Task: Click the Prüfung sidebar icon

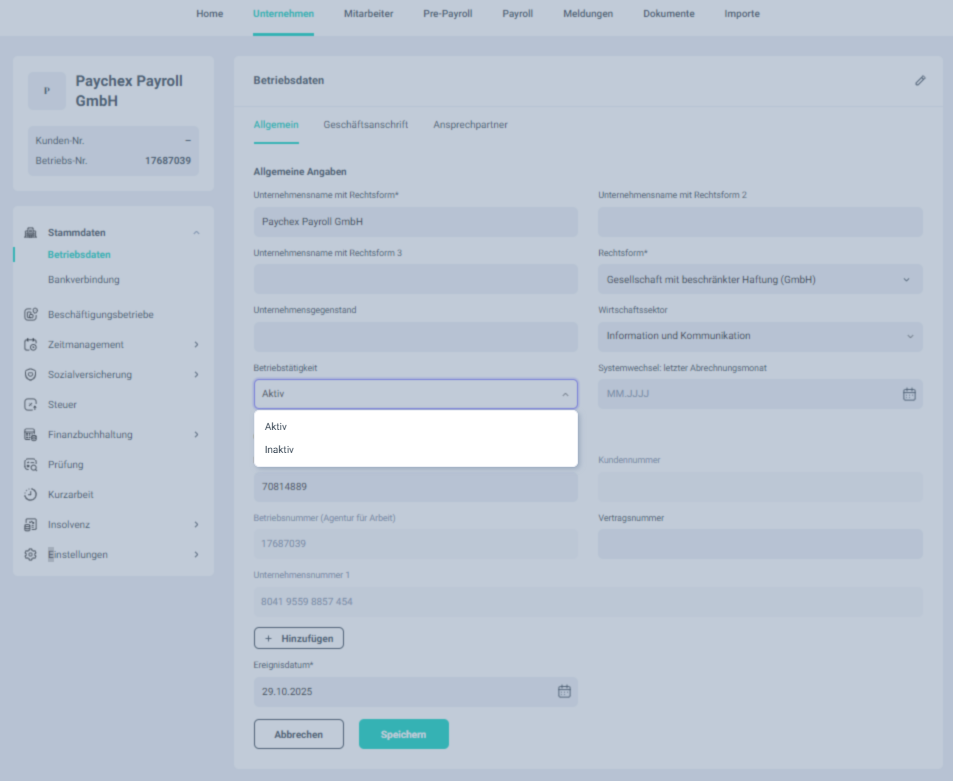Action: point(30,465)
